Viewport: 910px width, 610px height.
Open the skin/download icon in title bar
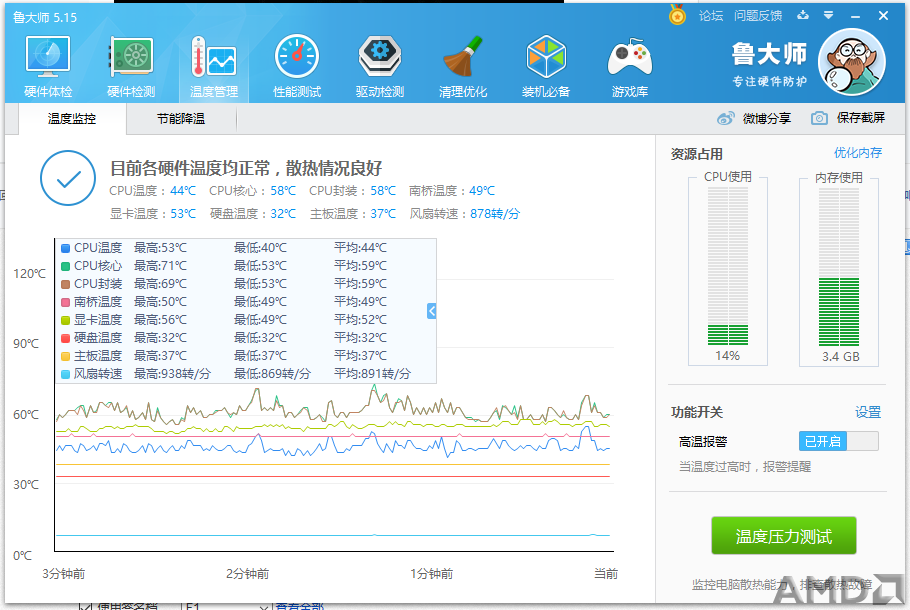pyautogui.click(x=803, y=16)
